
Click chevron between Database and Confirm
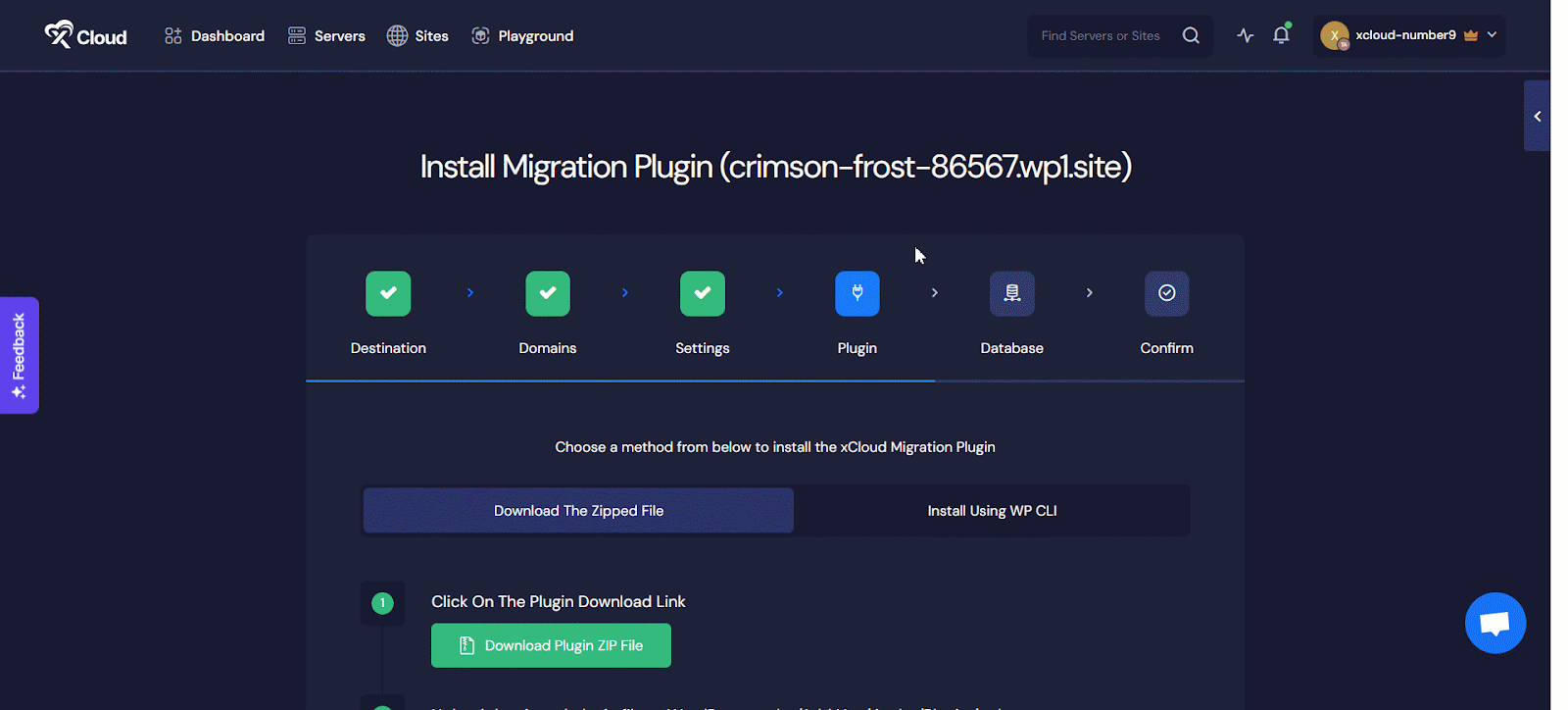coord(1090,293)
